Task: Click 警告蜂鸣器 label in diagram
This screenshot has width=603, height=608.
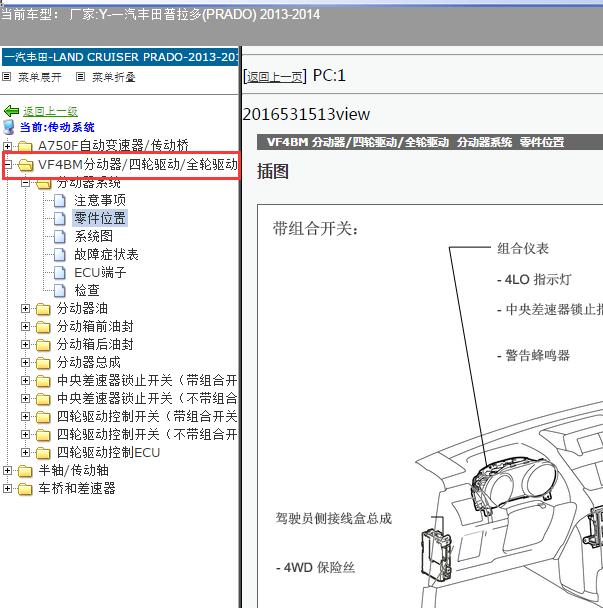Action: pos(534,355)
